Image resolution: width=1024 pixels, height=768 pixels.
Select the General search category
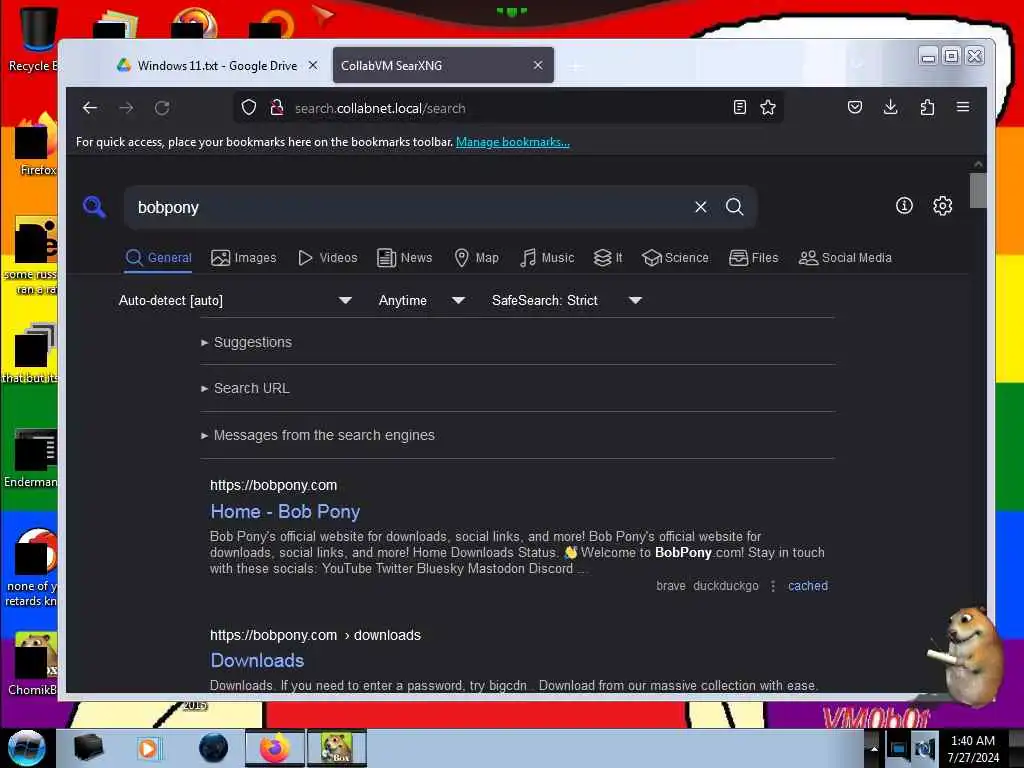tap(159, 258)
